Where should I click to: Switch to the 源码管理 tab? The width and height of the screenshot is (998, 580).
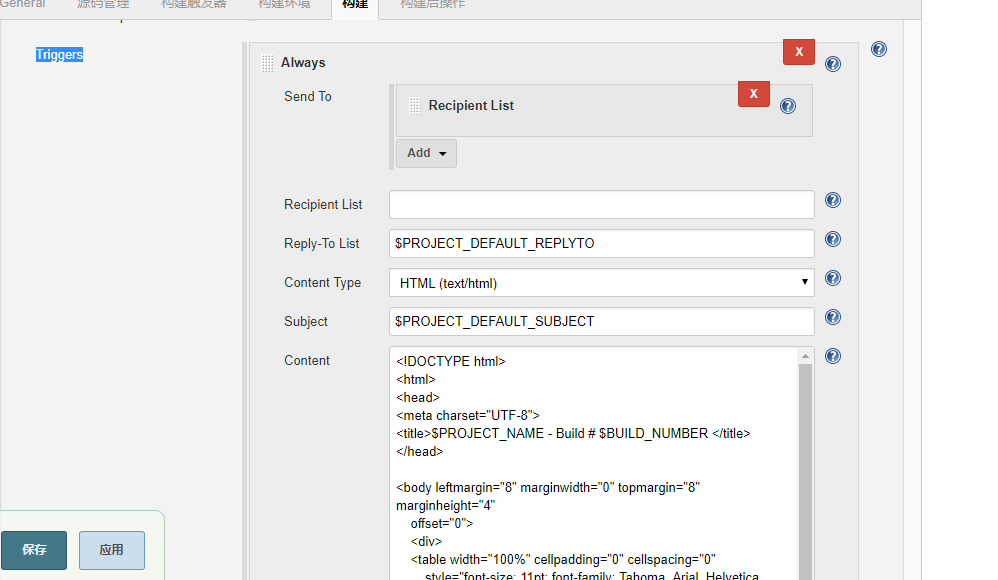point(103,4)
